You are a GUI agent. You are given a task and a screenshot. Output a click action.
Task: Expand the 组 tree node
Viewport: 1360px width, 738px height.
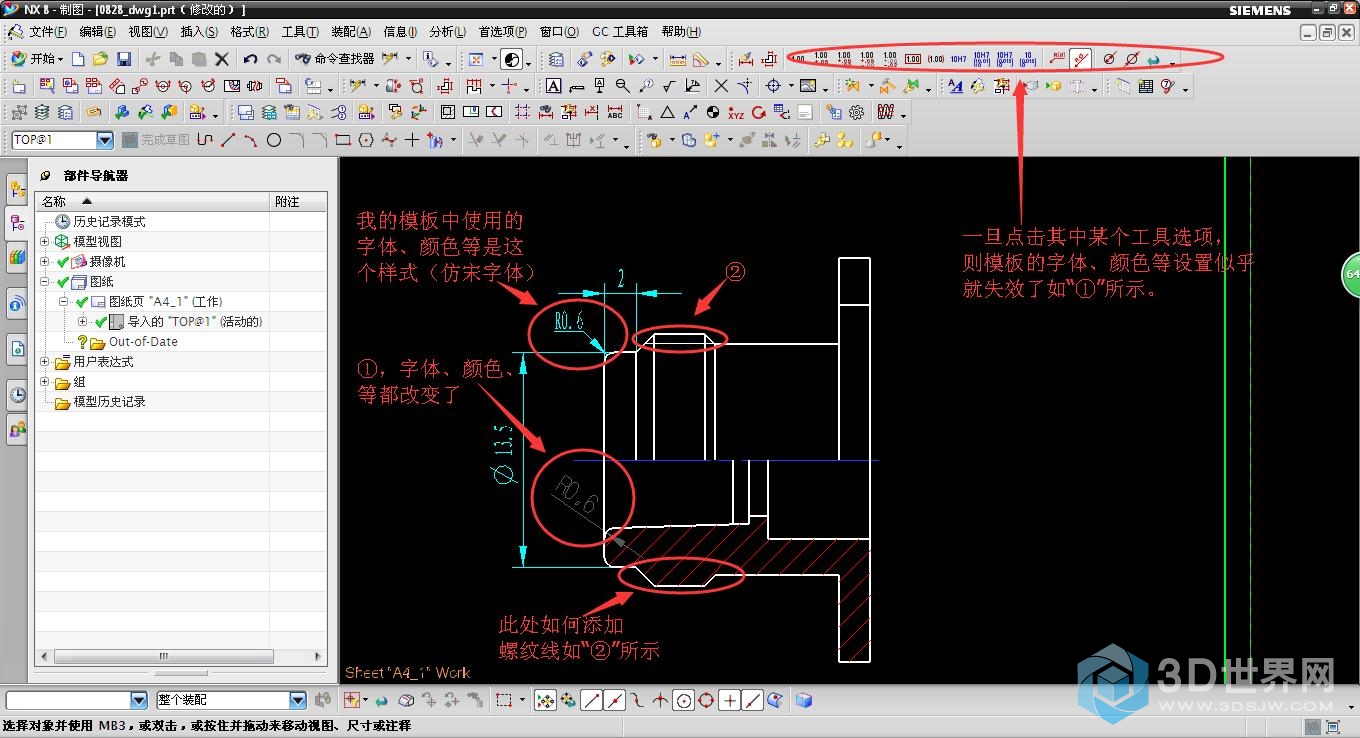(x=44, y=382)
